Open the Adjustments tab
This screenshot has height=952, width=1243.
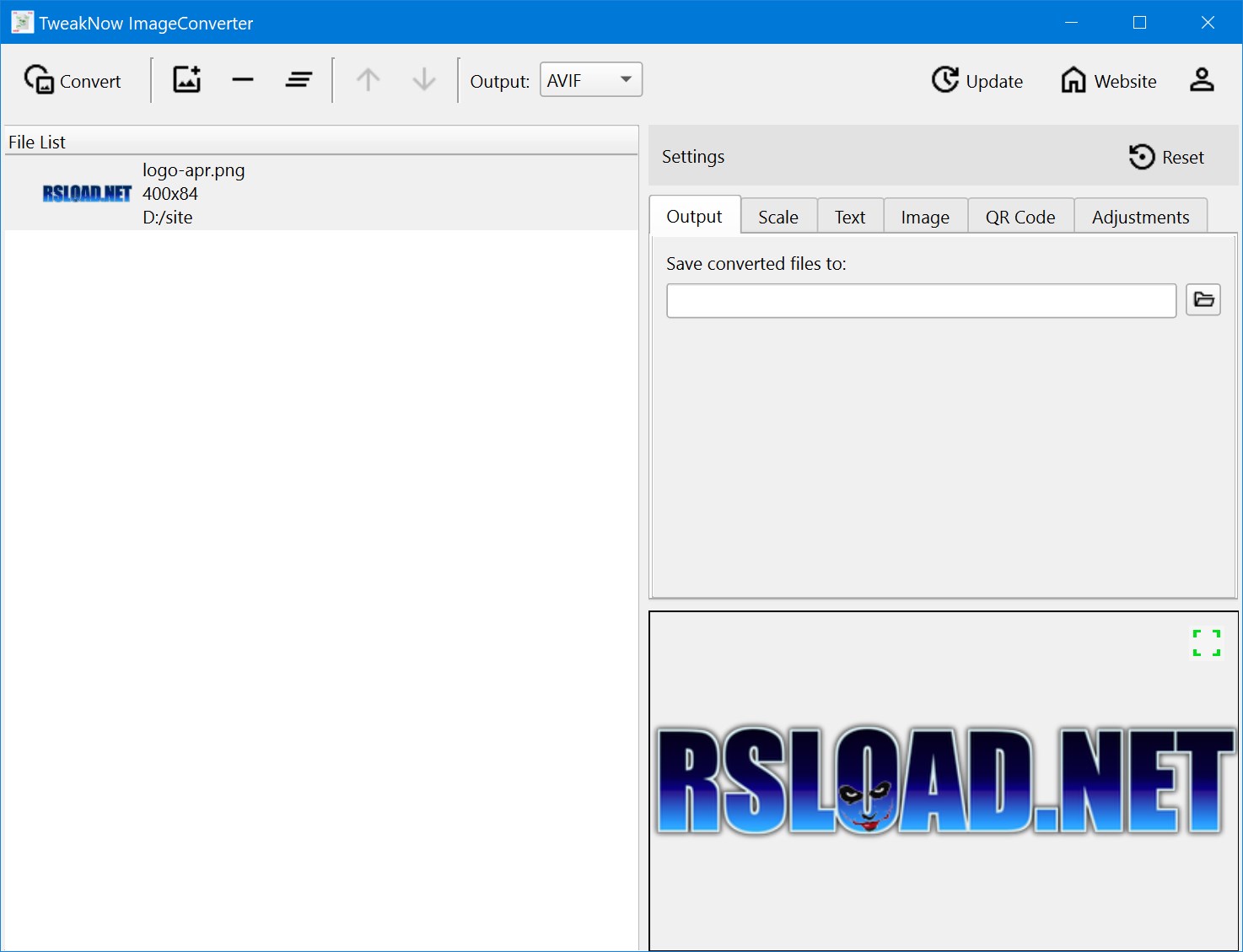click(1140, 217)
